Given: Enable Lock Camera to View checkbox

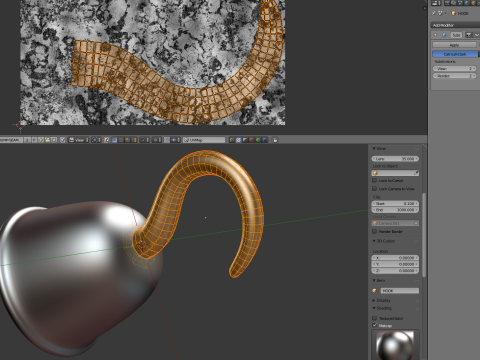Looking at the screenshot, I should [374, 189].
